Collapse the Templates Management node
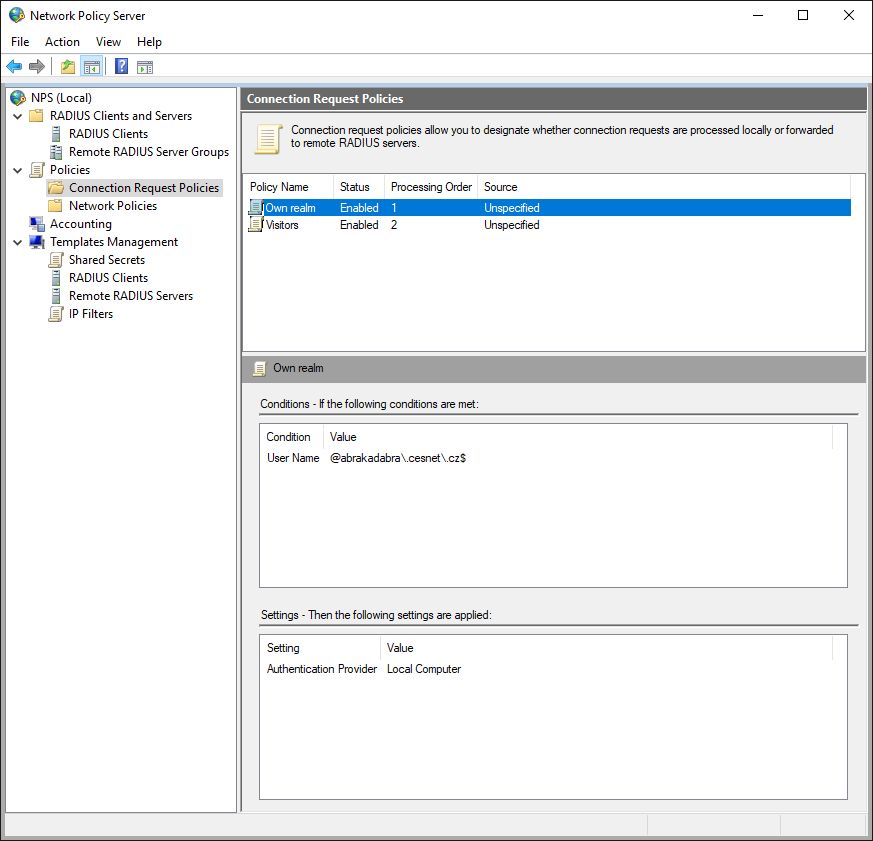 pyautogui.click(x=18, y=243)
